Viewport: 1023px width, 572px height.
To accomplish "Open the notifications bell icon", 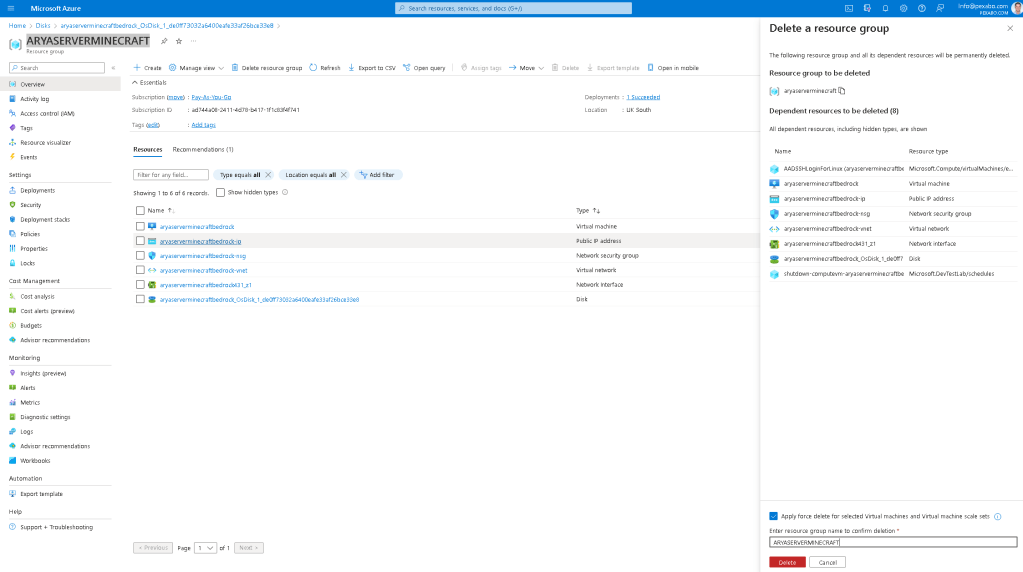I will 885,8.
